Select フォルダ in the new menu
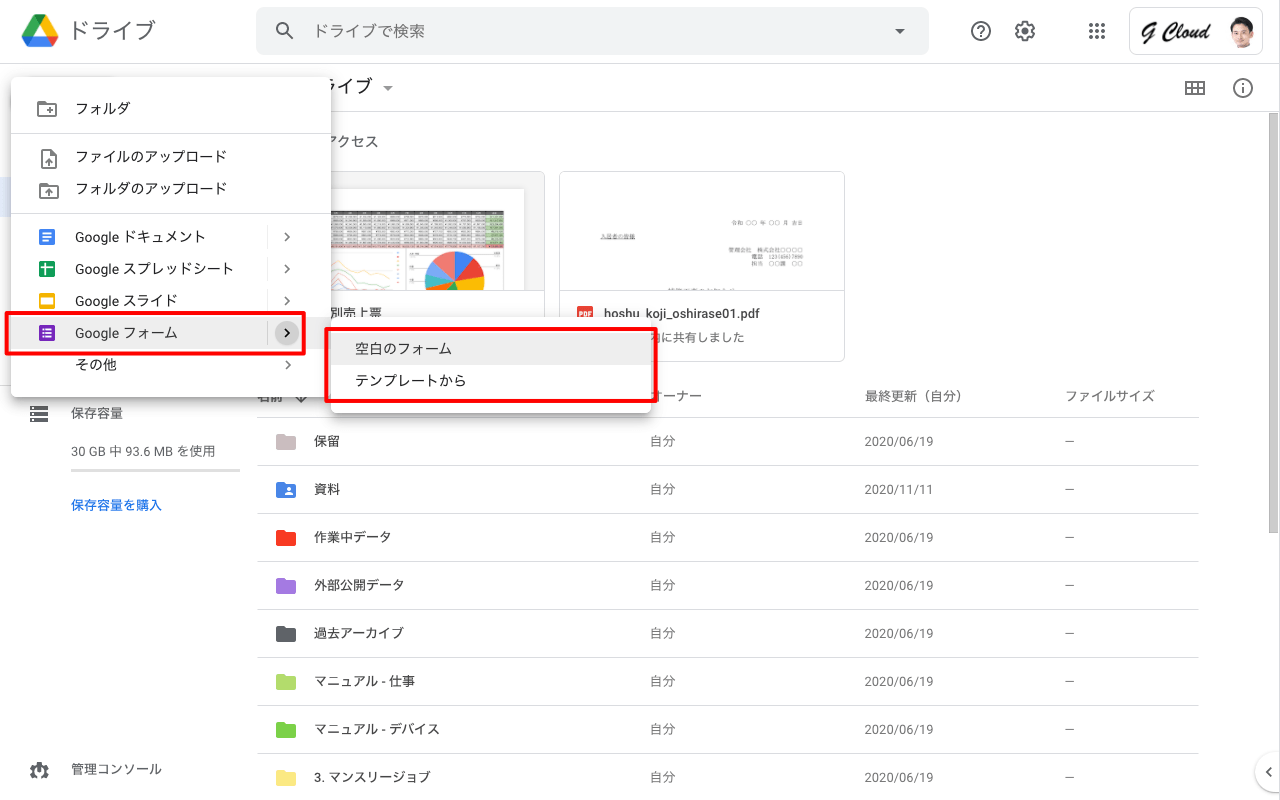 (x=170, y=109)
